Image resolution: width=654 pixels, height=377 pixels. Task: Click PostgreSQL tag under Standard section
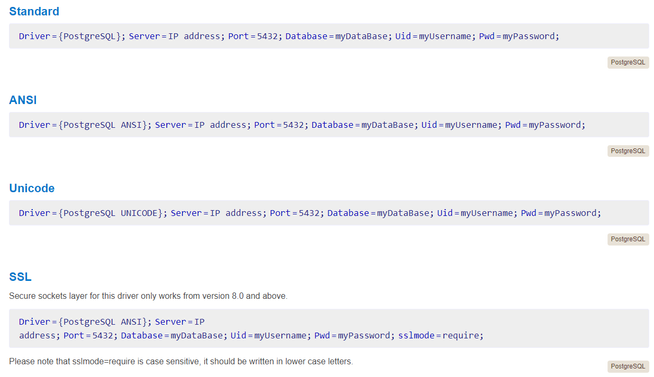click(628, 63)
